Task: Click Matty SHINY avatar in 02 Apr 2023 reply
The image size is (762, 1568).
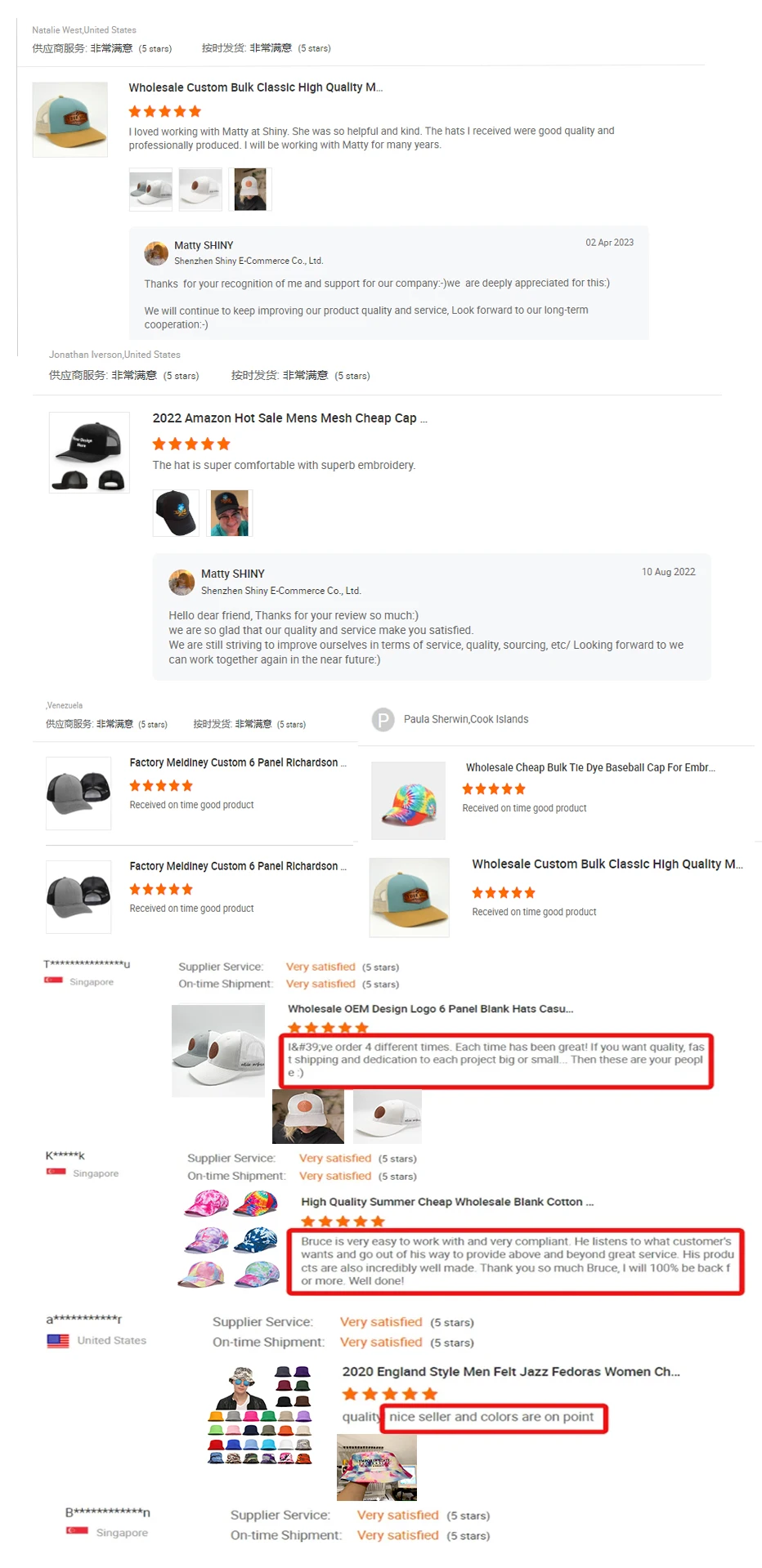Action: (156, 253)
